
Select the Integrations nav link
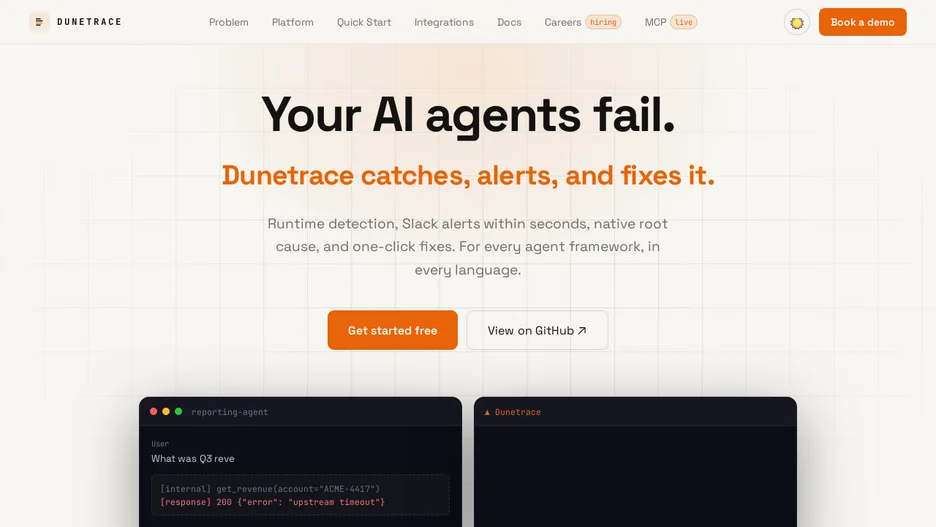pyautogui.click(x=444, y=22)
